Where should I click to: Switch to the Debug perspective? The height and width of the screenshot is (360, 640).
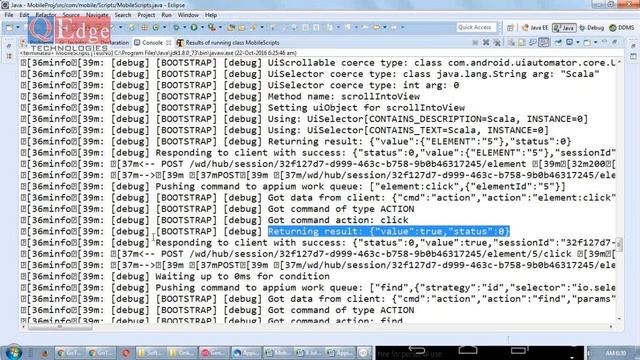[591, 28]
